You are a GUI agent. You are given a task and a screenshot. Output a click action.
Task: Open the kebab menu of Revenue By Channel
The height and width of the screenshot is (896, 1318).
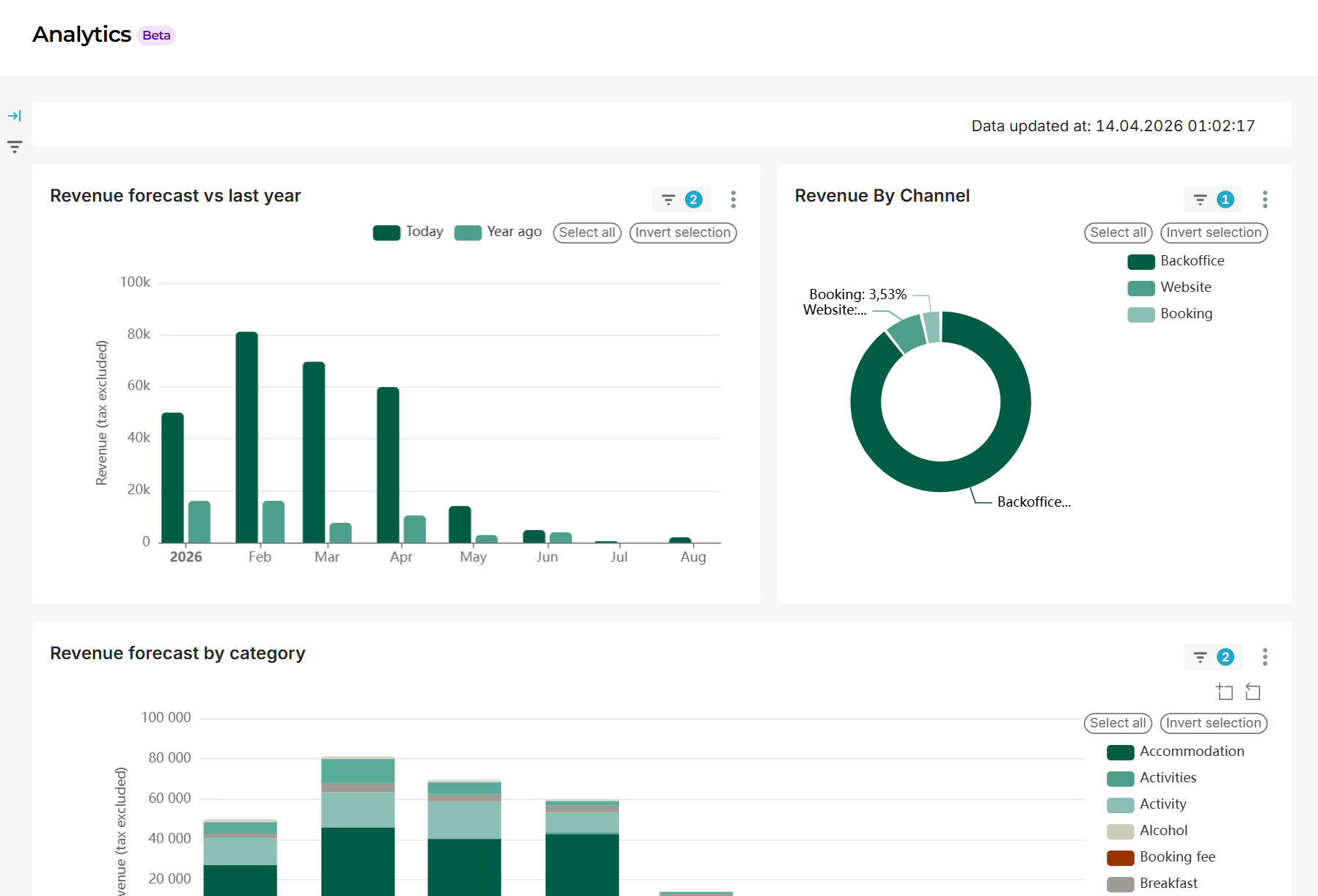pos(1265,199)
